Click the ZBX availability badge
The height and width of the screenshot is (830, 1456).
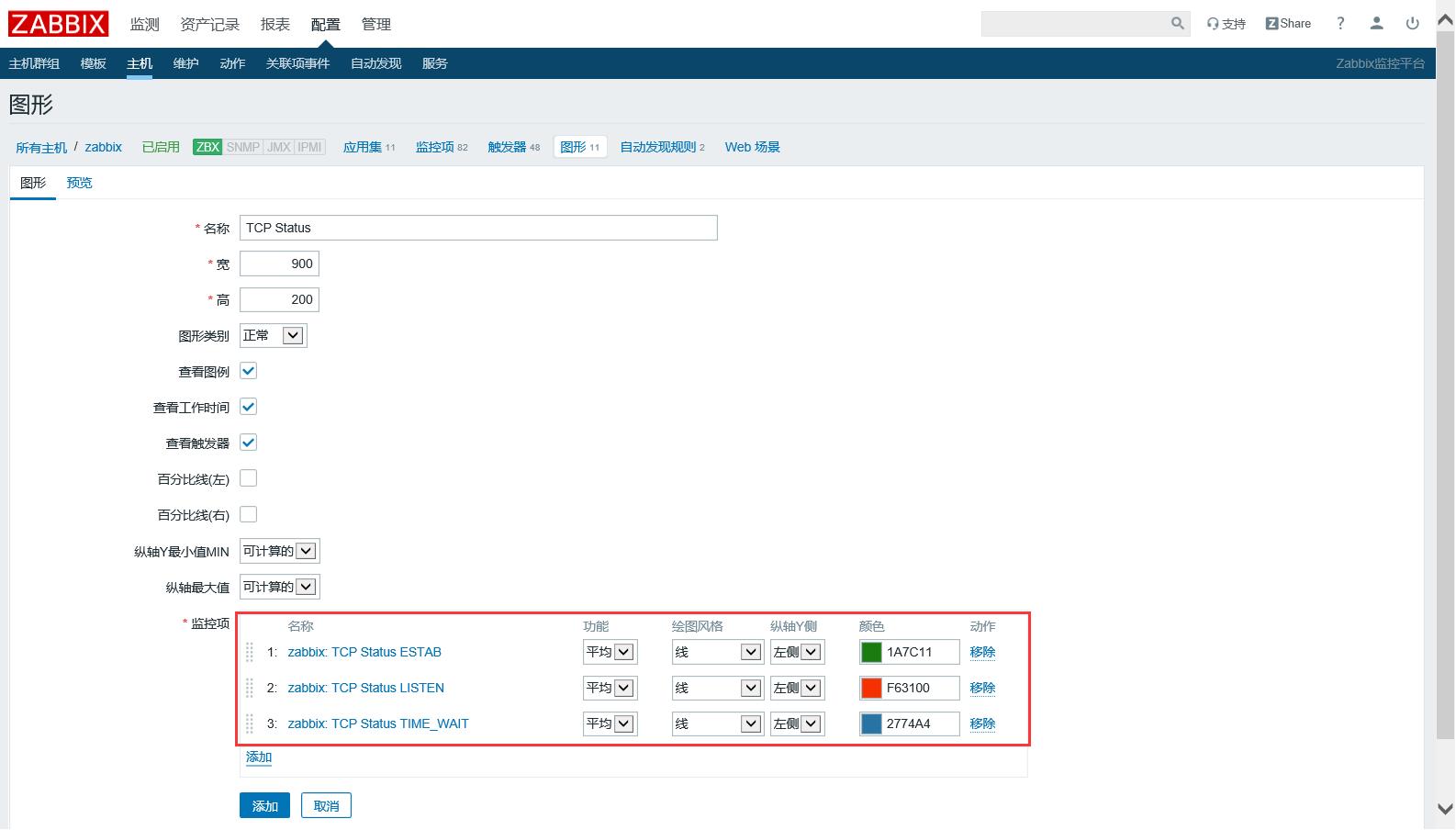(207, 147)
